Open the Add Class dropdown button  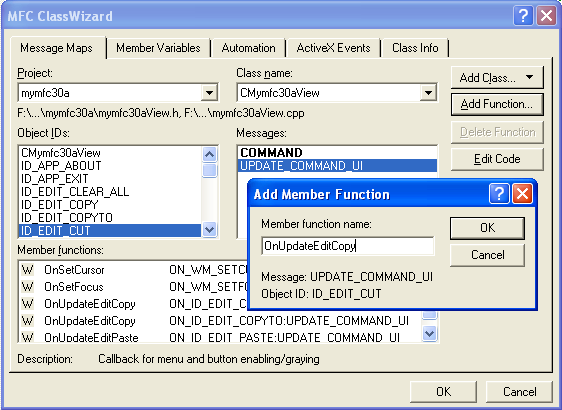click(497, 77)
